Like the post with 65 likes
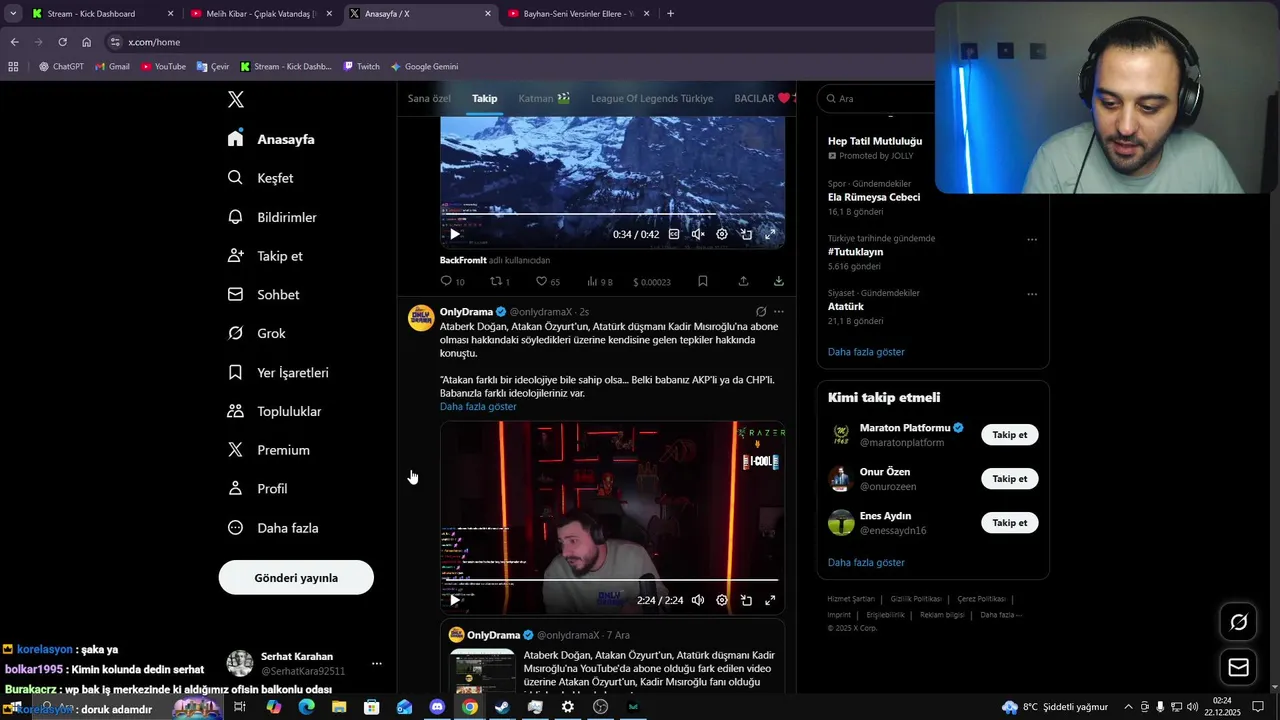The image size is (1280, 720). [x=547, y=282]
